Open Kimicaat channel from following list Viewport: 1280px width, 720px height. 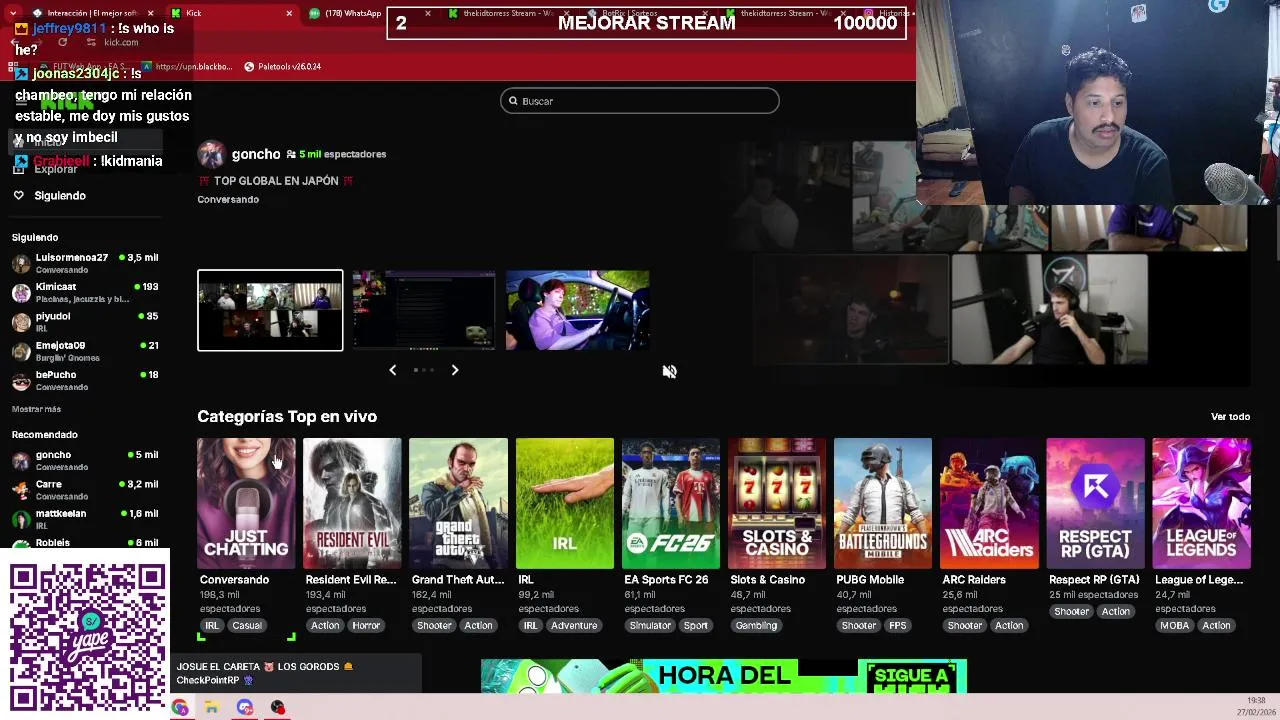tap(85, 293)
